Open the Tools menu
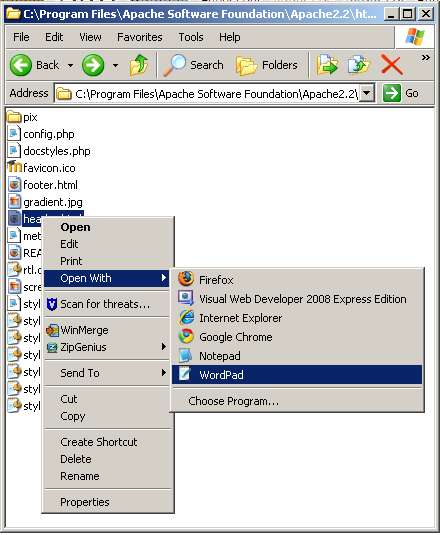440x535 pixels. click(x=191, y=37)
